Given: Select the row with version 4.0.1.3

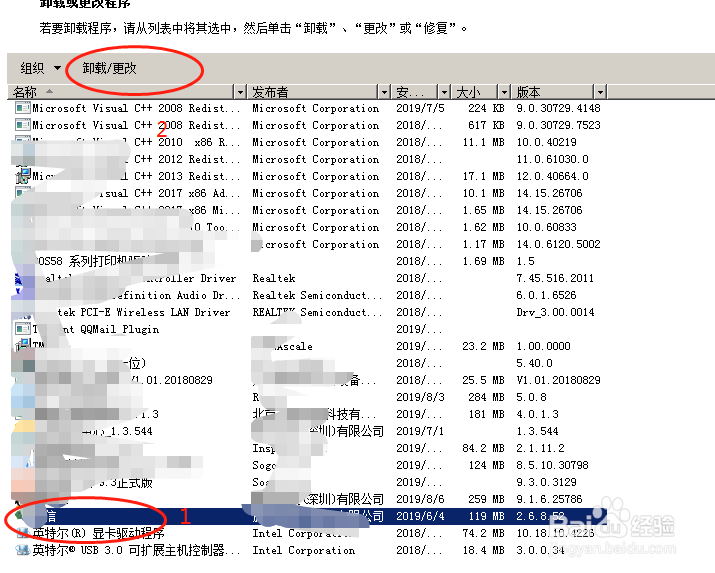Looking at the screenshot, I should (308, 414).
